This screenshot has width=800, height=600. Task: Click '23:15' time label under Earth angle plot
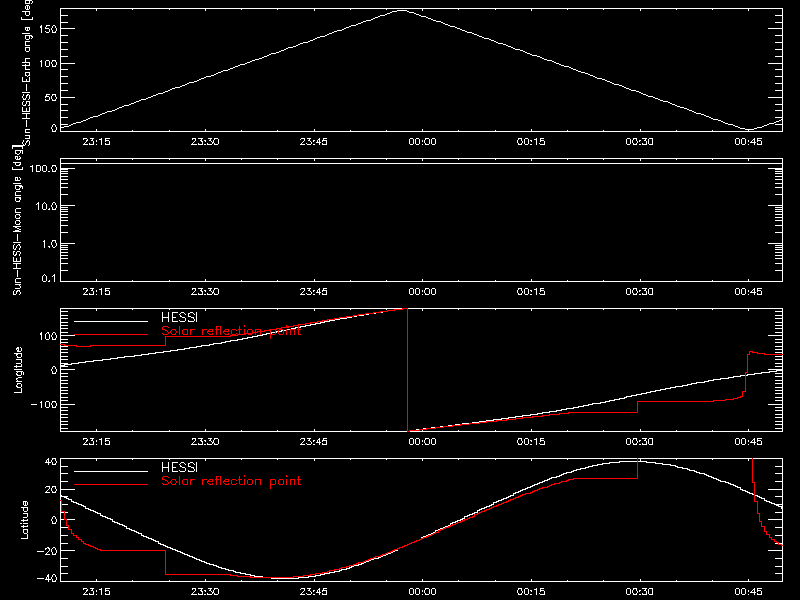pos(96,141)
